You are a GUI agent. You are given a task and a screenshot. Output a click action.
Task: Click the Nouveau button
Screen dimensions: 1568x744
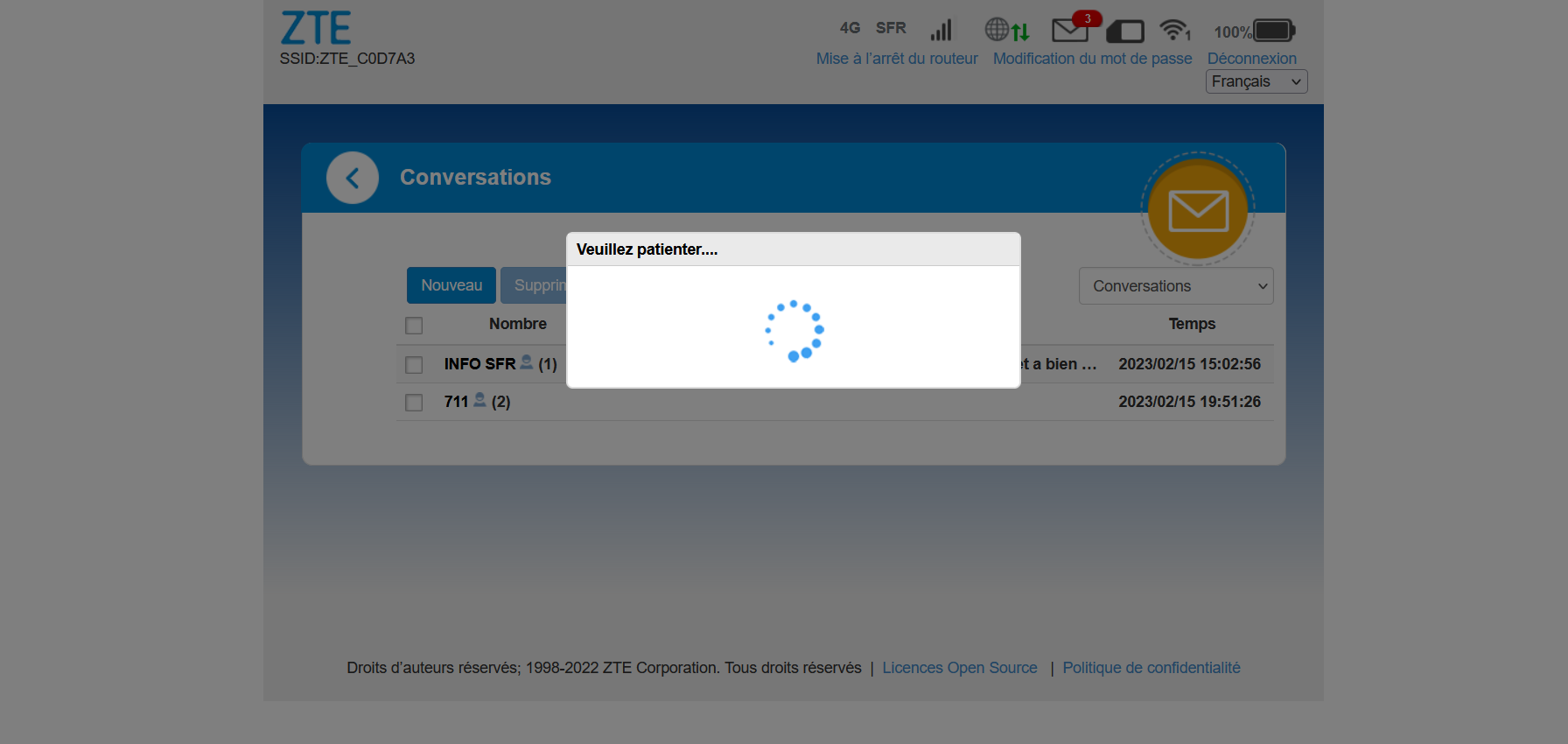[x=451, y=285]
